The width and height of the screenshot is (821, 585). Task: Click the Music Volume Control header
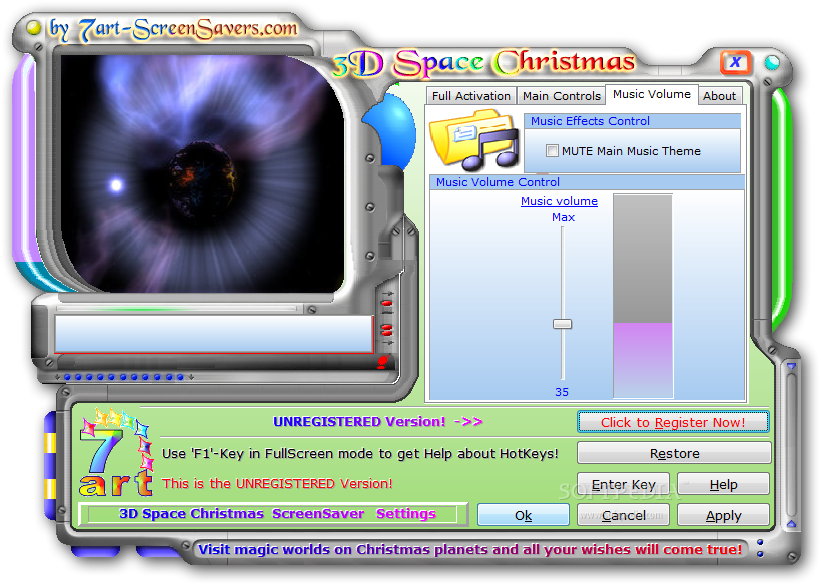pos(587,182)
